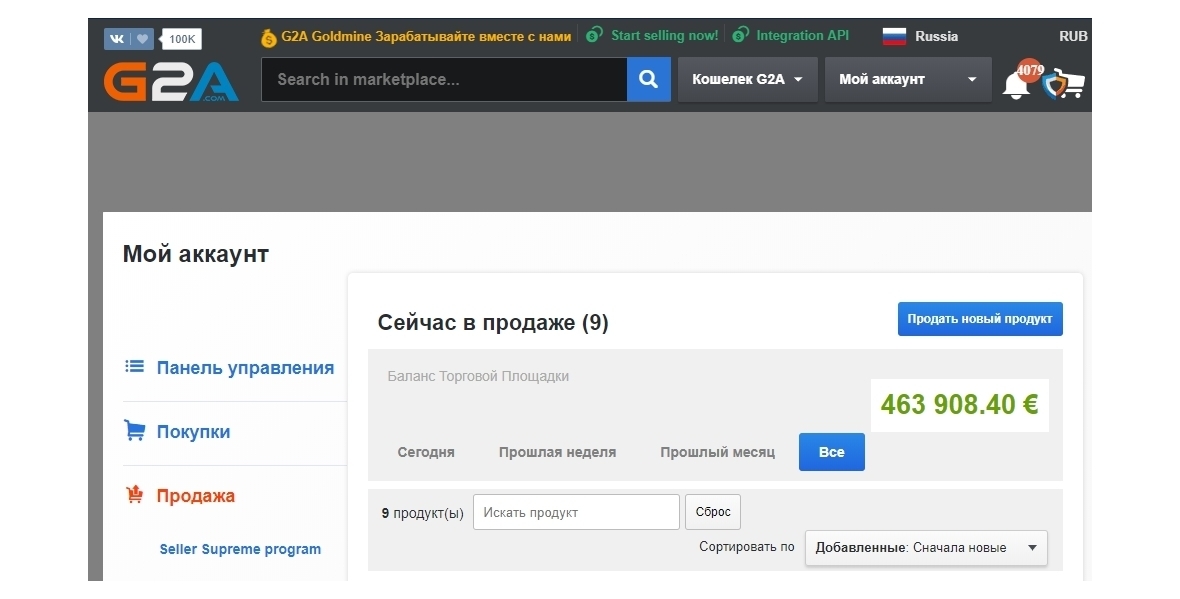1180x599 pixels.
Task: Click the VK social network icon
Action: [x=117, y=38]
